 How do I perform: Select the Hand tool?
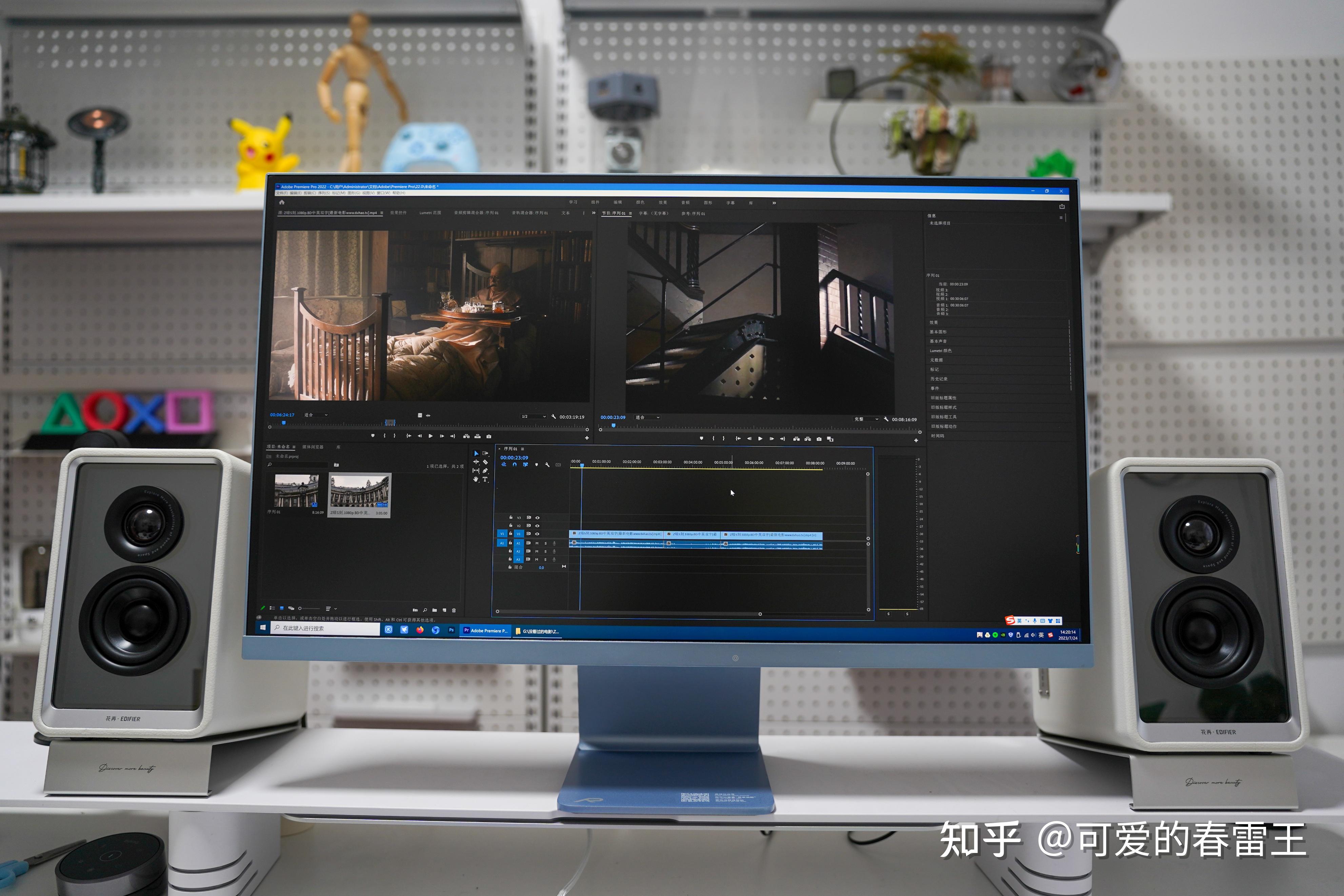pos(476,479)
